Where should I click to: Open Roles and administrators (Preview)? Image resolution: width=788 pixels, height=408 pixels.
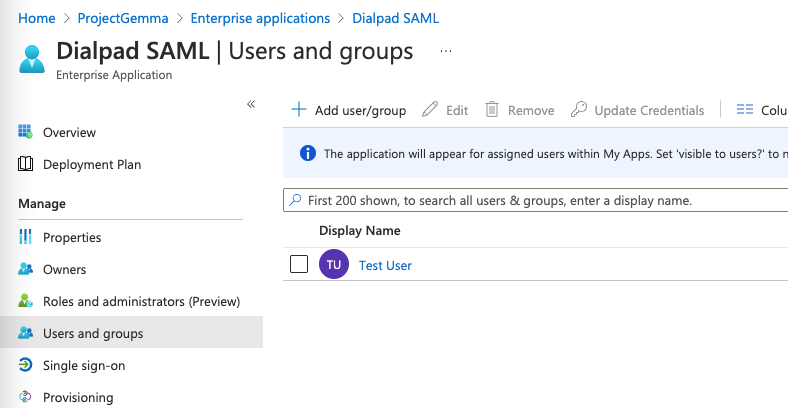142,301
